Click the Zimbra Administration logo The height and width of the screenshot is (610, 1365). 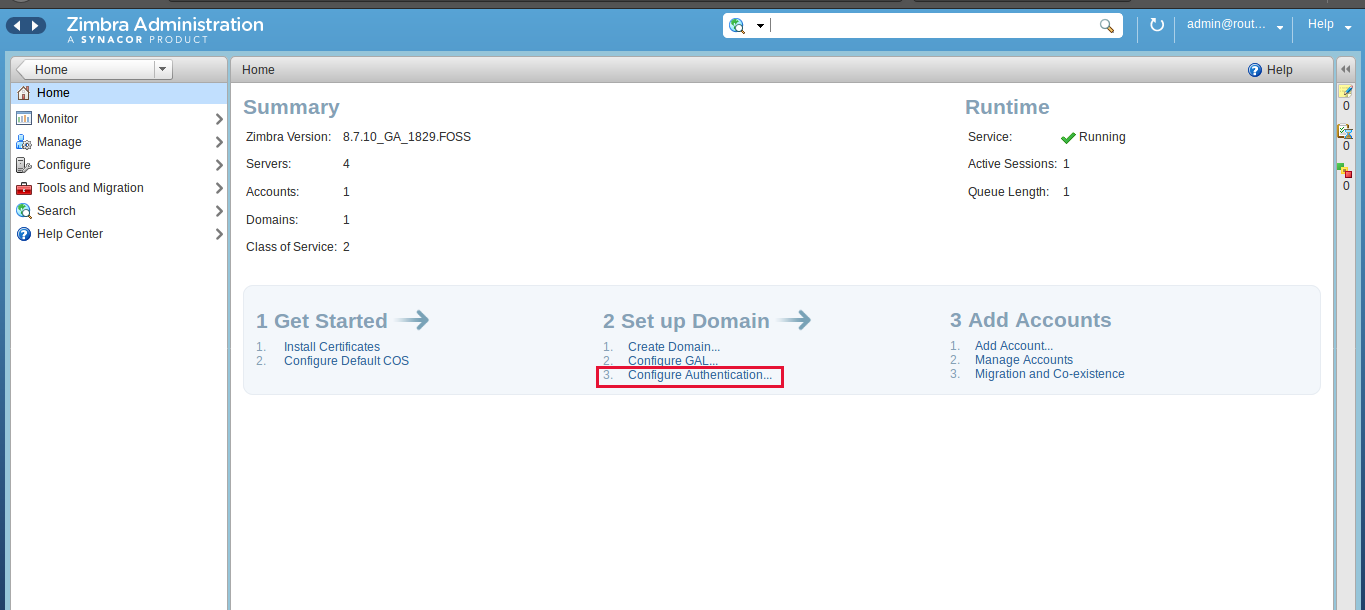pos(165,29)
